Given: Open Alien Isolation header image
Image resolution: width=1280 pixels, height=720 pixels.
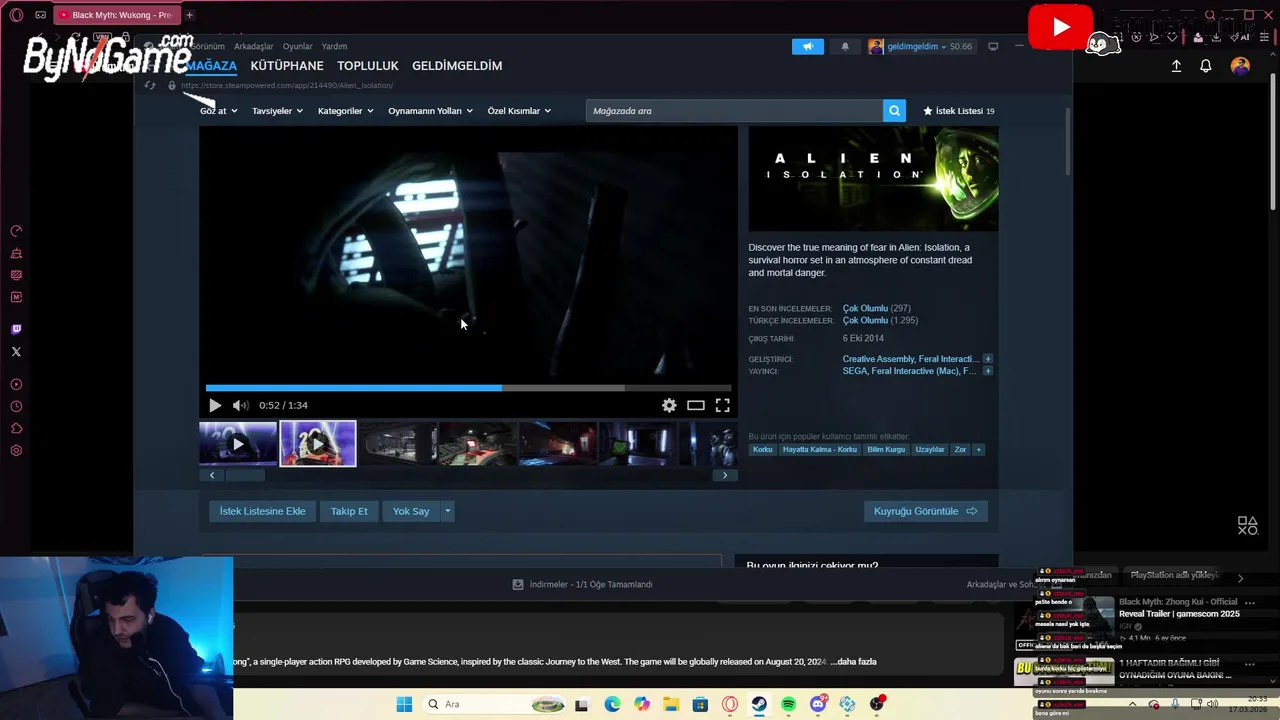Looking at the screenshot, I should (873, 179).
